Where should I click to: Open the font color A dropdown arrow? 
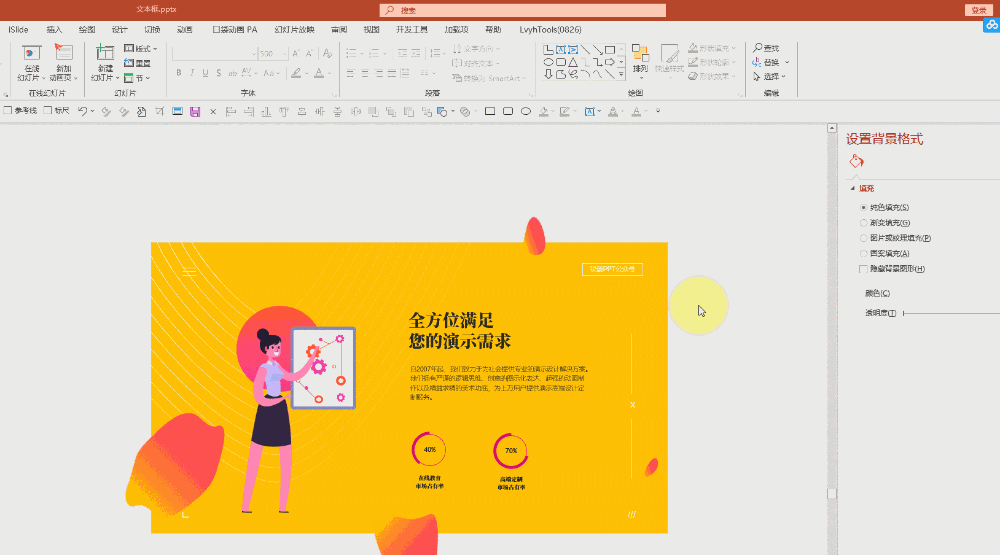pyautogui.click(x=329, y=74)
